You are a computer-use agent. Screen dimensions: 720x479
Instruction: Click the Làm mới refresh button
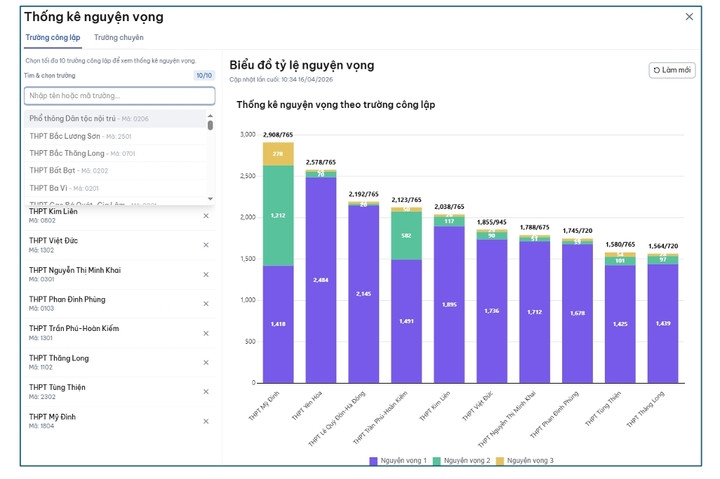click(672, 70)
